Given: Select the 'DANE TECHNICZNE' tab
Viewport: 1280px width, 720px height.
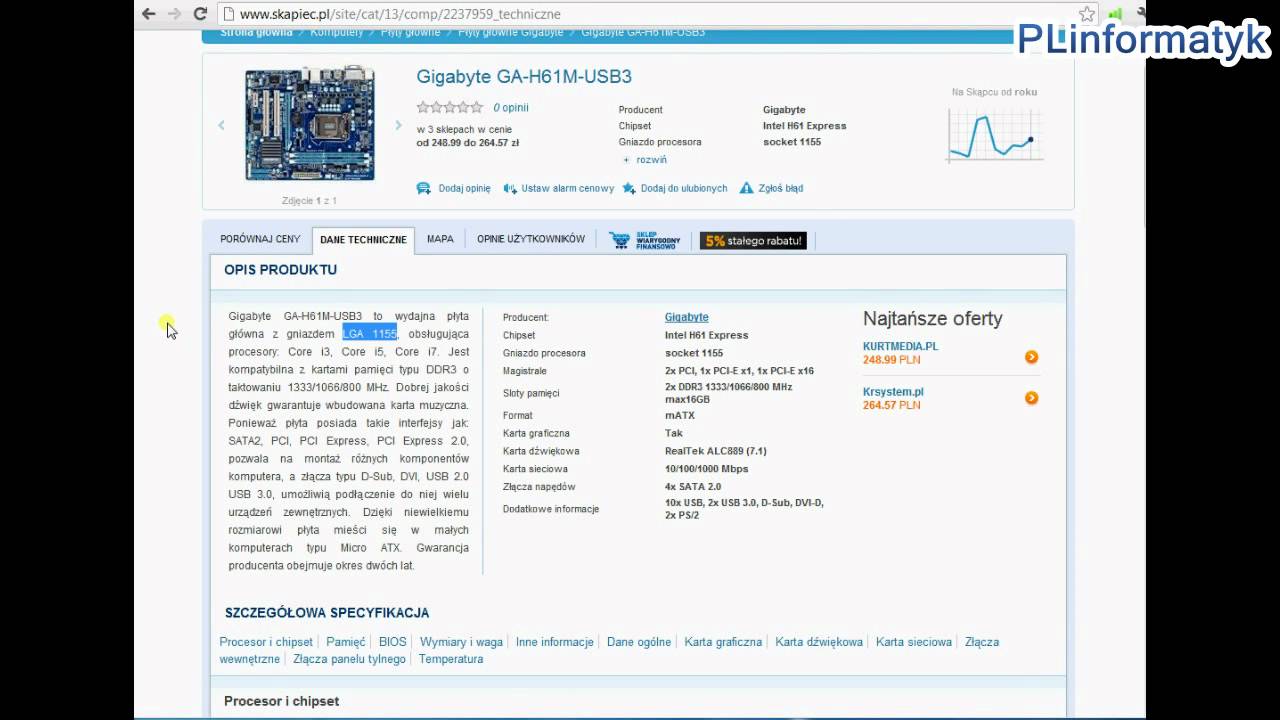Looking at the screenshot, I should [363, 240].
